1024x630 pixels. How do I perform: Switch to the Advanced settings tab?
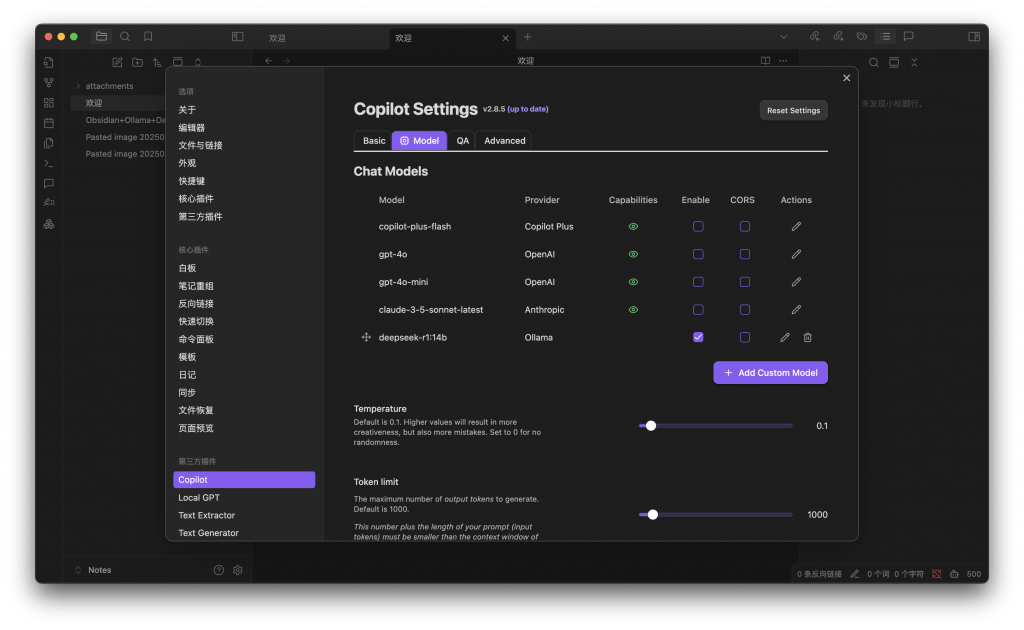coord(504,141)
